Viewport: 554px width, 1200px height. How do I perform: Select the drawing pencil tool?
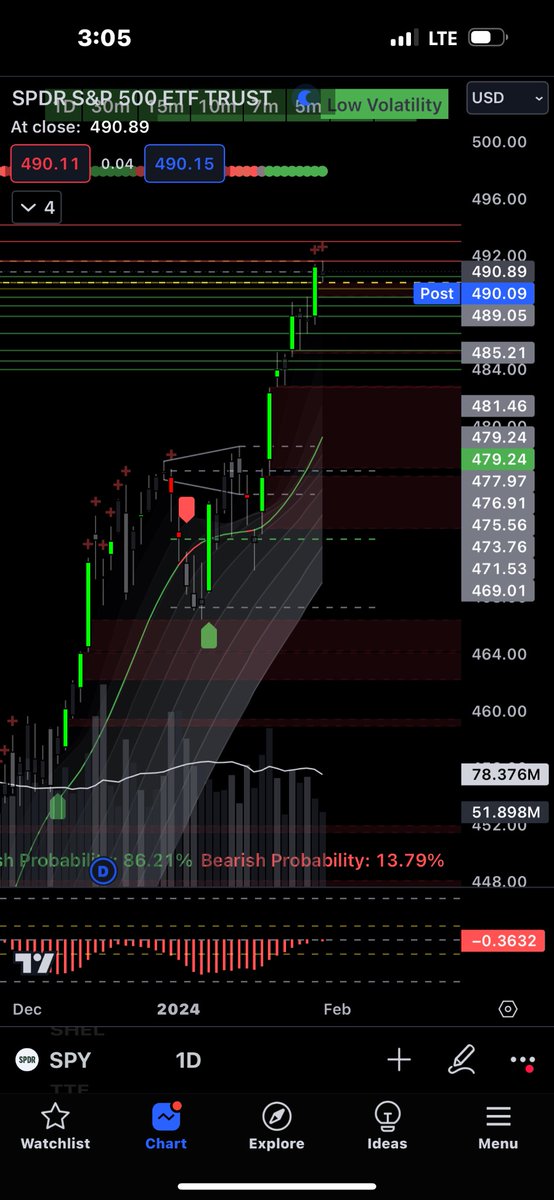point(461,1060)
